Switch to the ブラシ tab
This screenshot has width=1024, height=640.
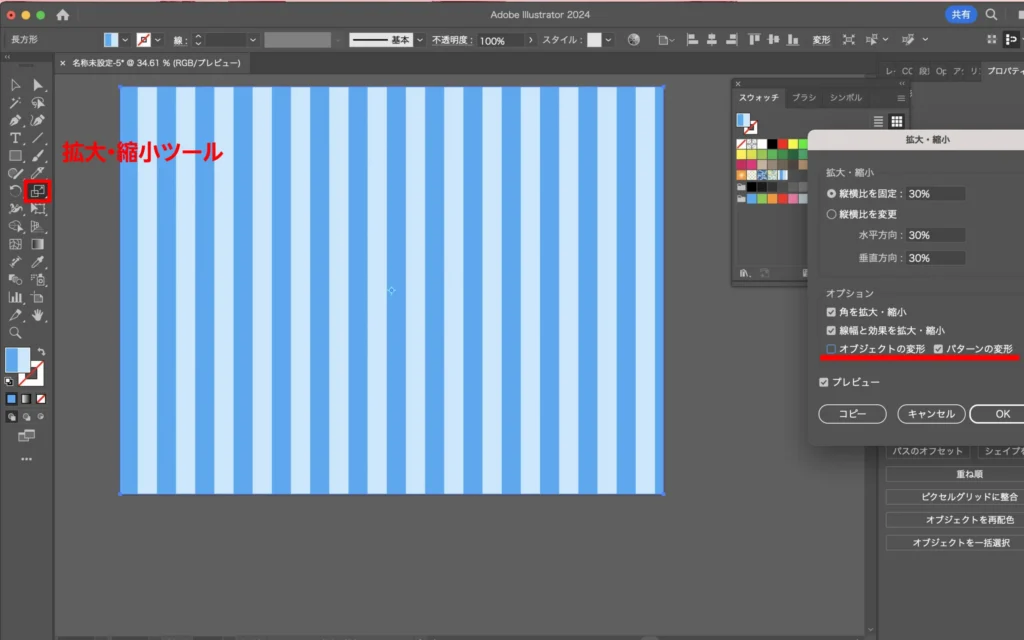click(803, 98)
